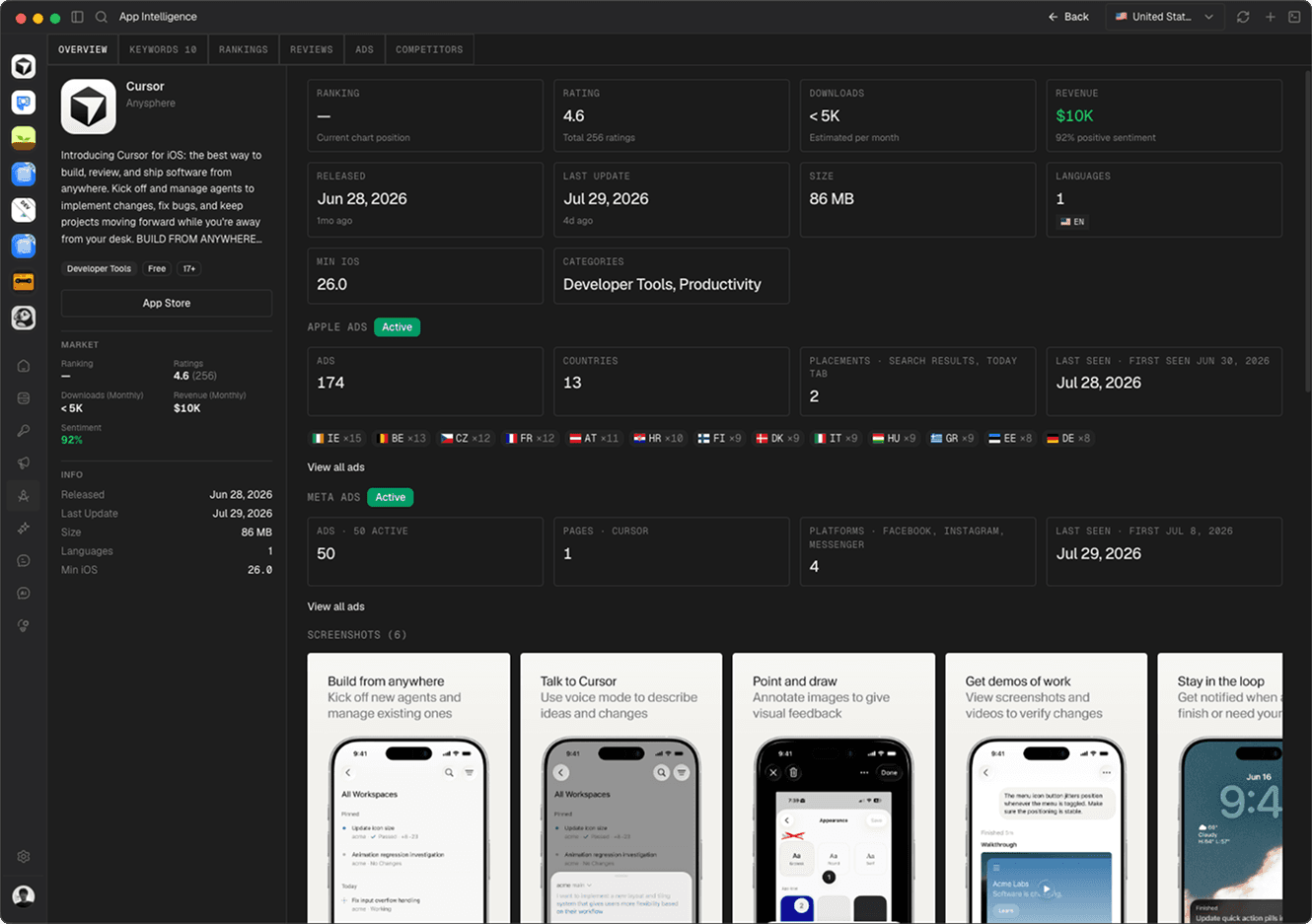Open the Get demos of work screenshot

click(1047, 788)
